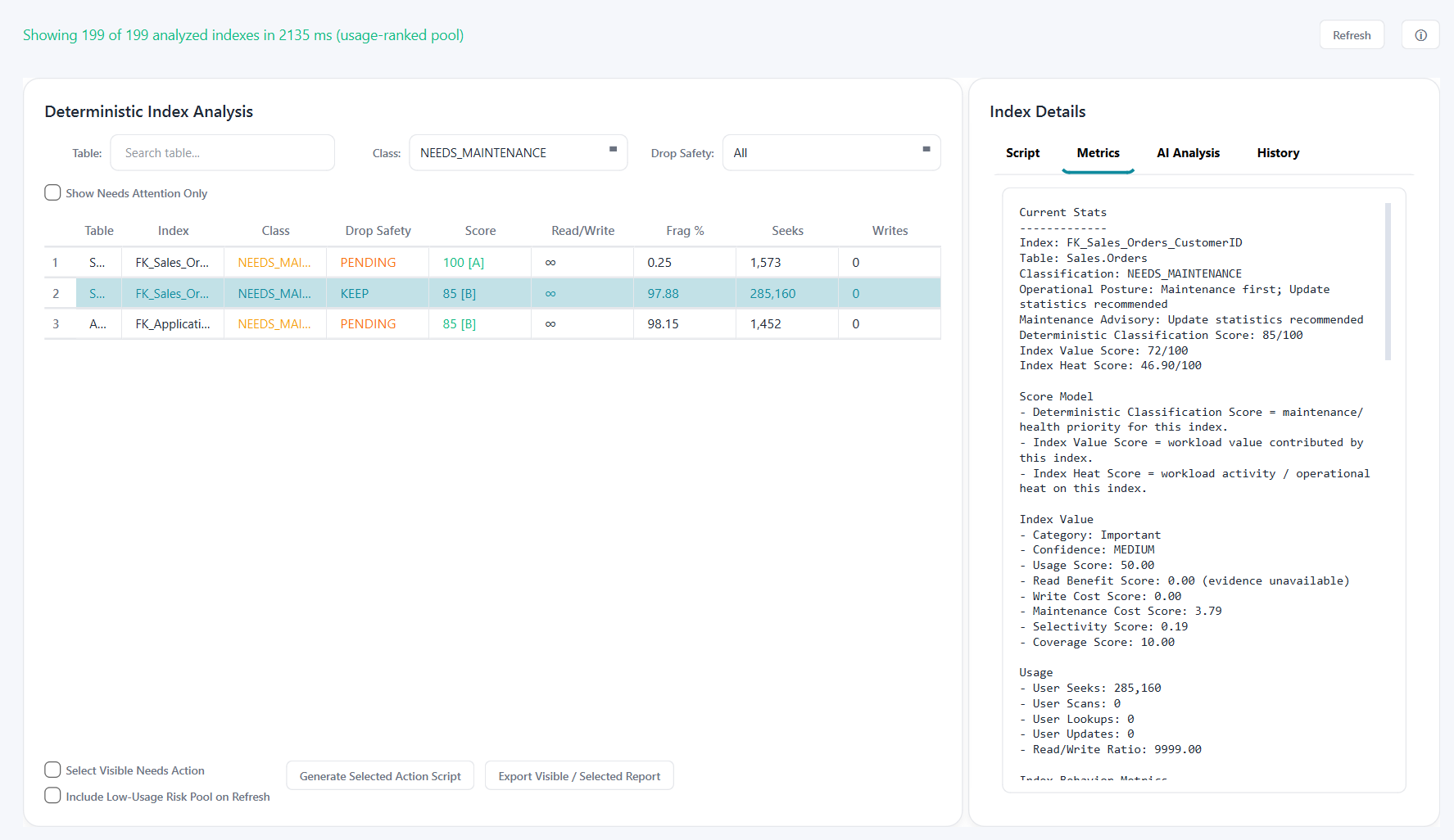Click the info icon next to Refresh

point(1420,35)
